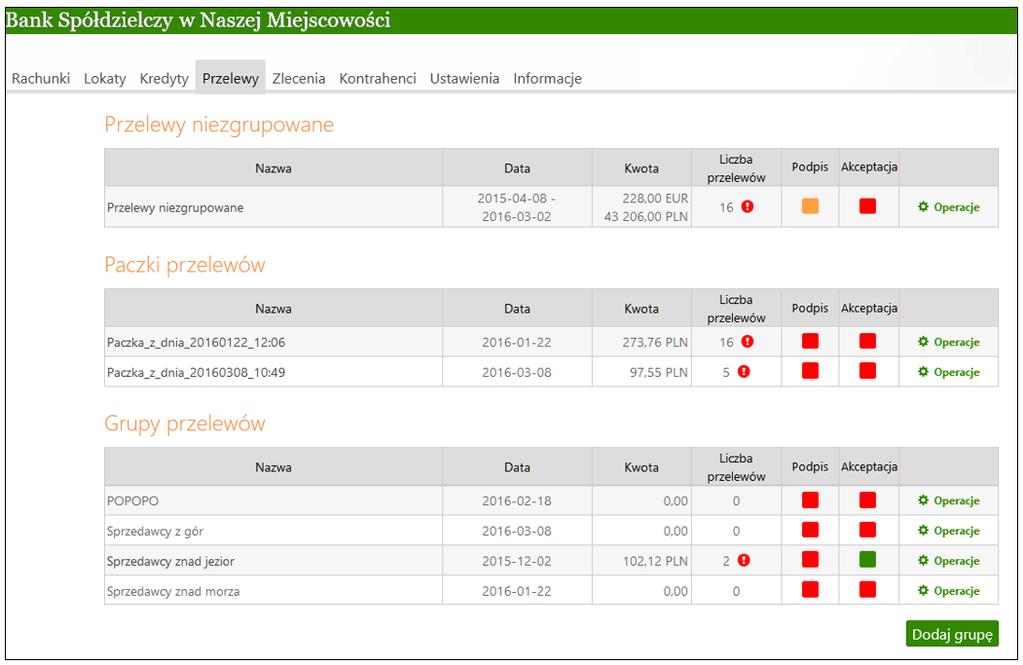
Task: Select group Sprzedawcy z gór
Action: tap(155, 531)
